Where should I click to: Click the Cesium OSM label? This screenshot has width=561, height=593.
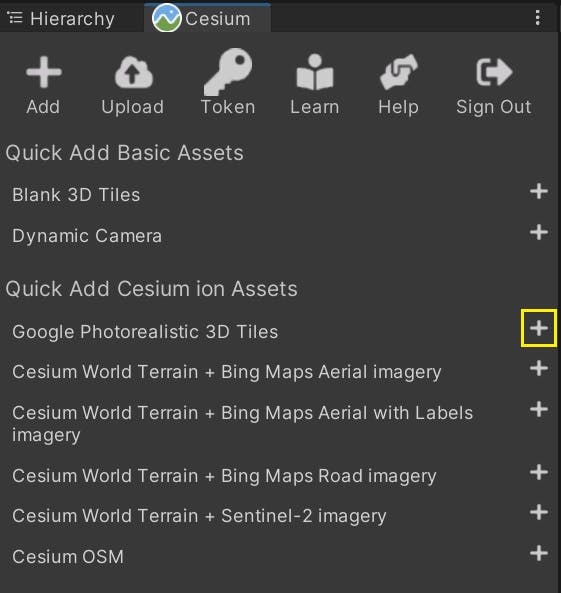pyautogui.click(x=68, y=557)
